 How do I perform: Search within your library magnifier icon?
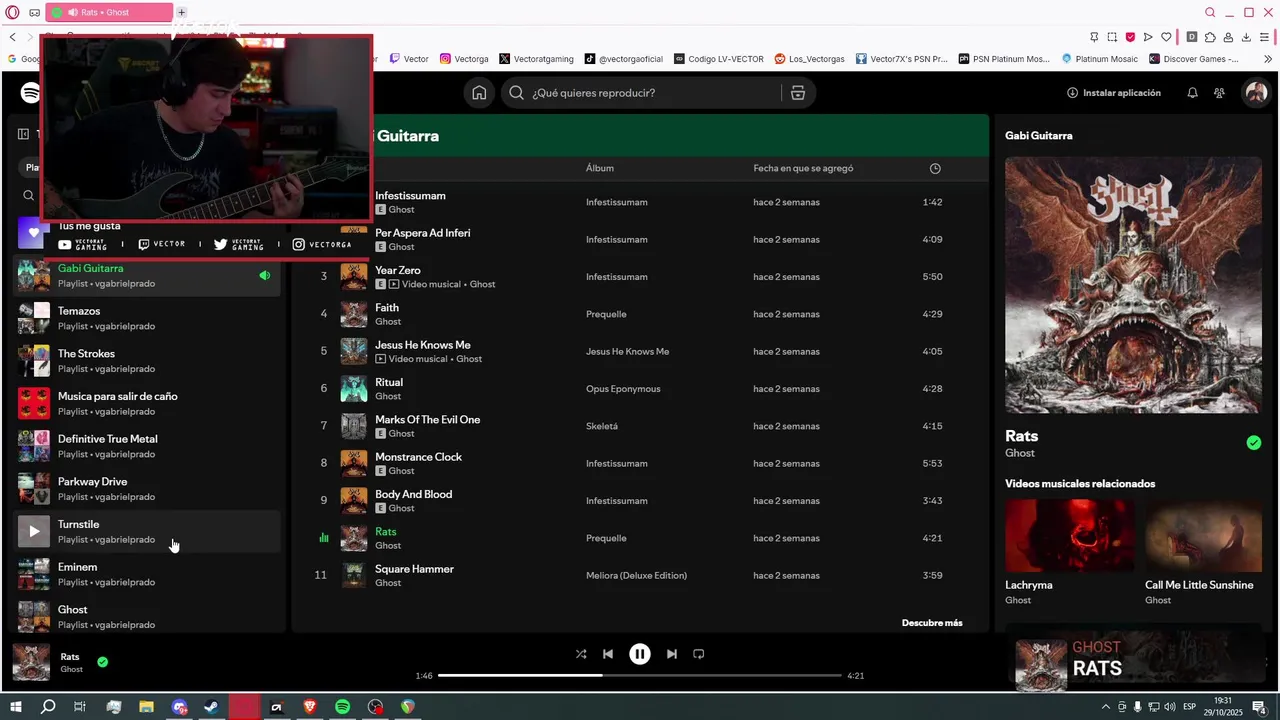click(x=29, y=196)
